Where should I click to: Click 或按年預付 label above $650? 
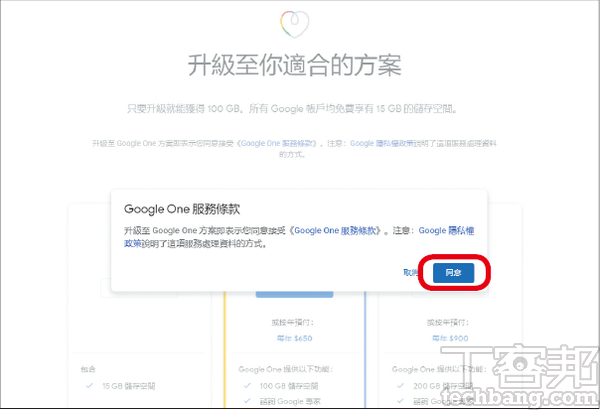tap(293, 323)
